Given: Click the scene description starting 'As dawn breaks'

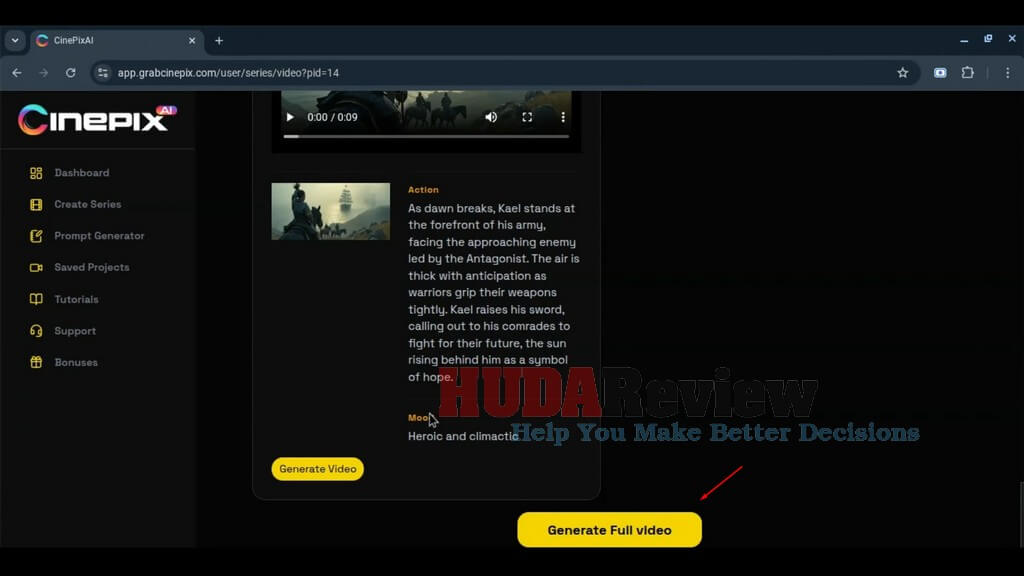Looking at the screenshot, I should click(494, 293).
